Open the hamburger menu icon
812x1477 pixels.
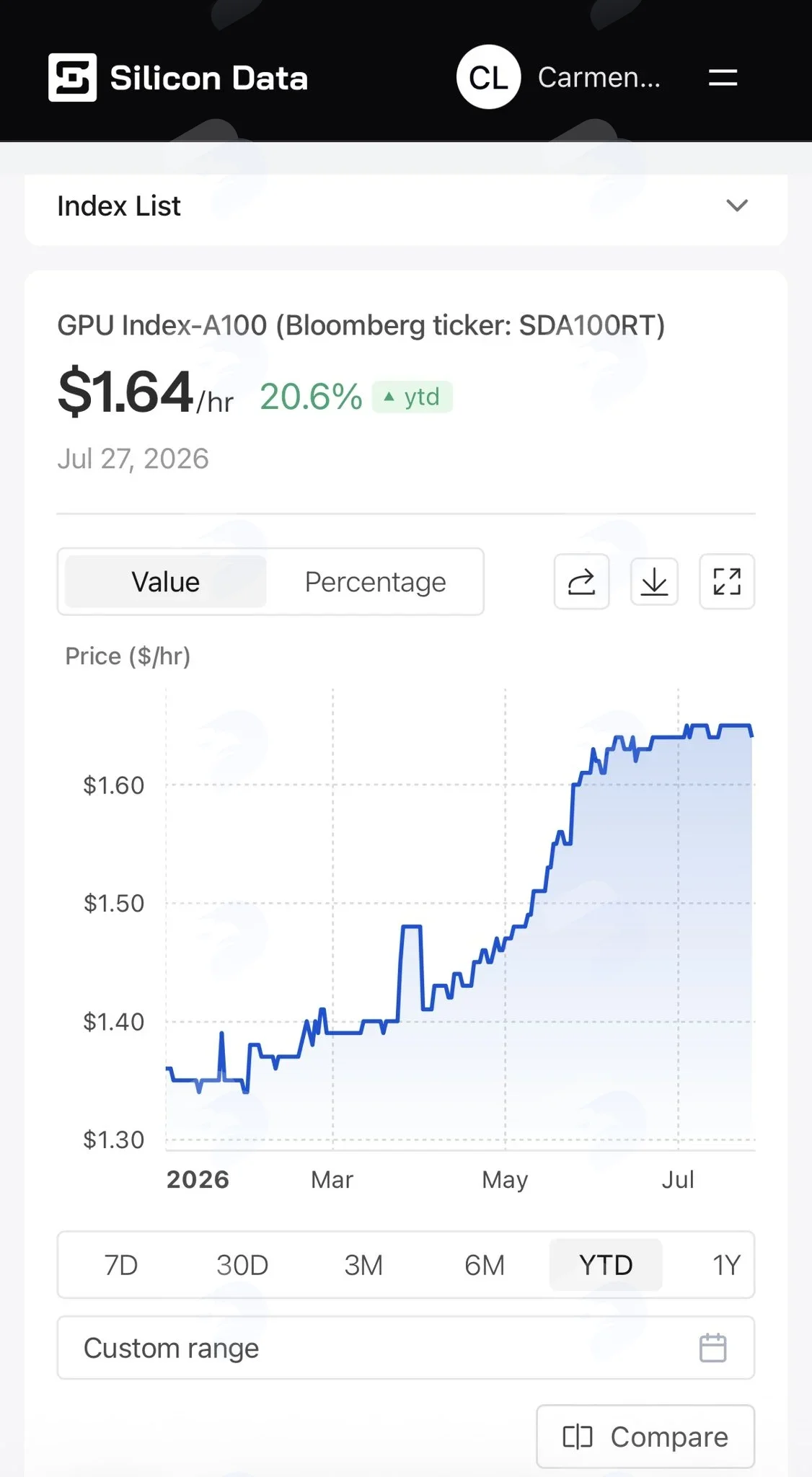coord(723,77)
